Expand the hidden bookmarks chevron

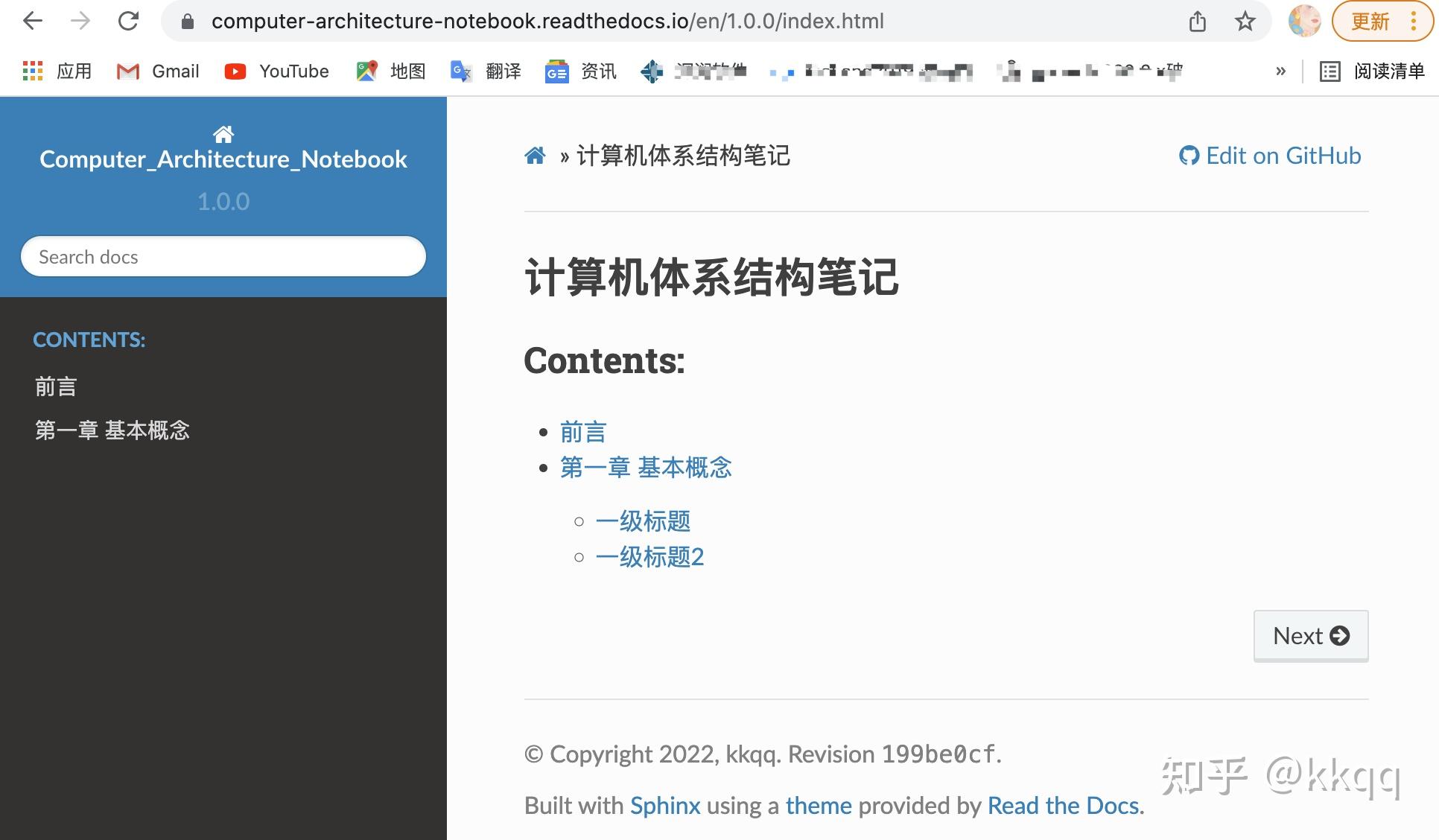(1282, 71)
